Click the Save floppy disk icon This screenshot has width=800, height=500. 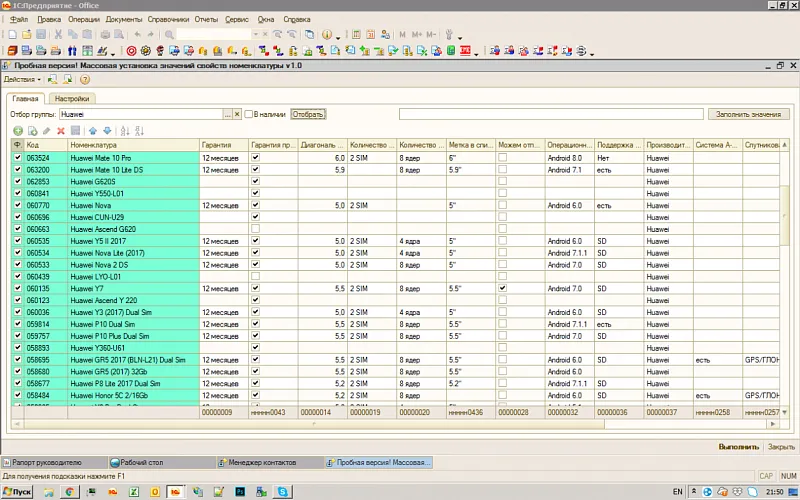click(x=41, y=35)
